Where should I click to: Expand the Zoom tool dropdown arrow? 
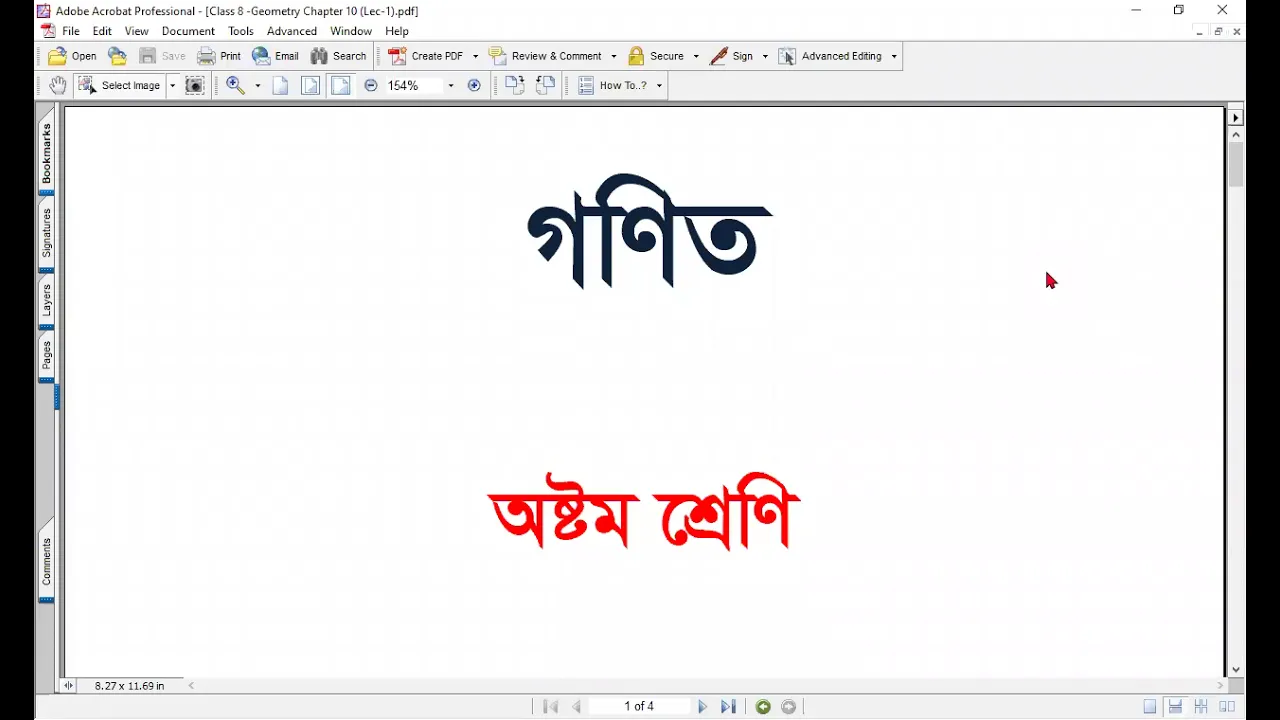(258, 85)
